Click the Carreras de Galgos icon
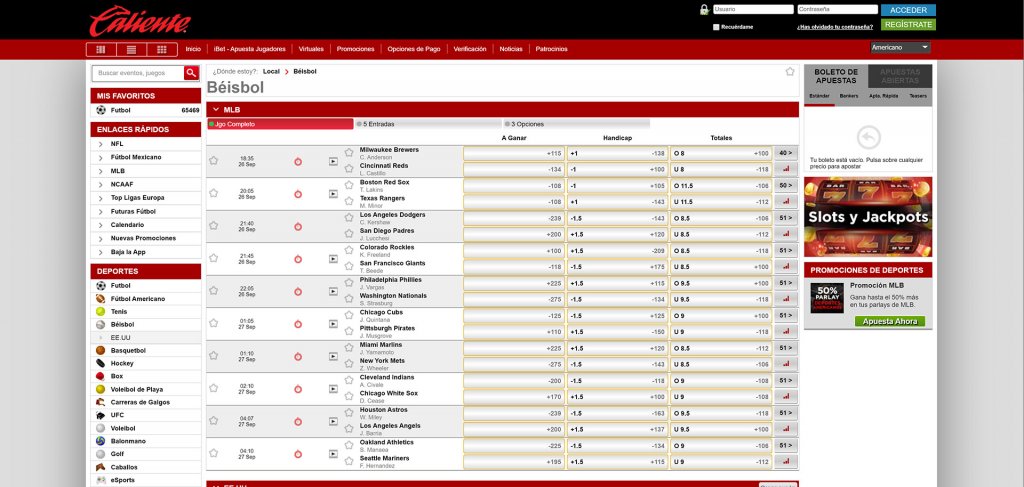The height and width of the screenshot is (487, 1024). (x=101, y=402)
